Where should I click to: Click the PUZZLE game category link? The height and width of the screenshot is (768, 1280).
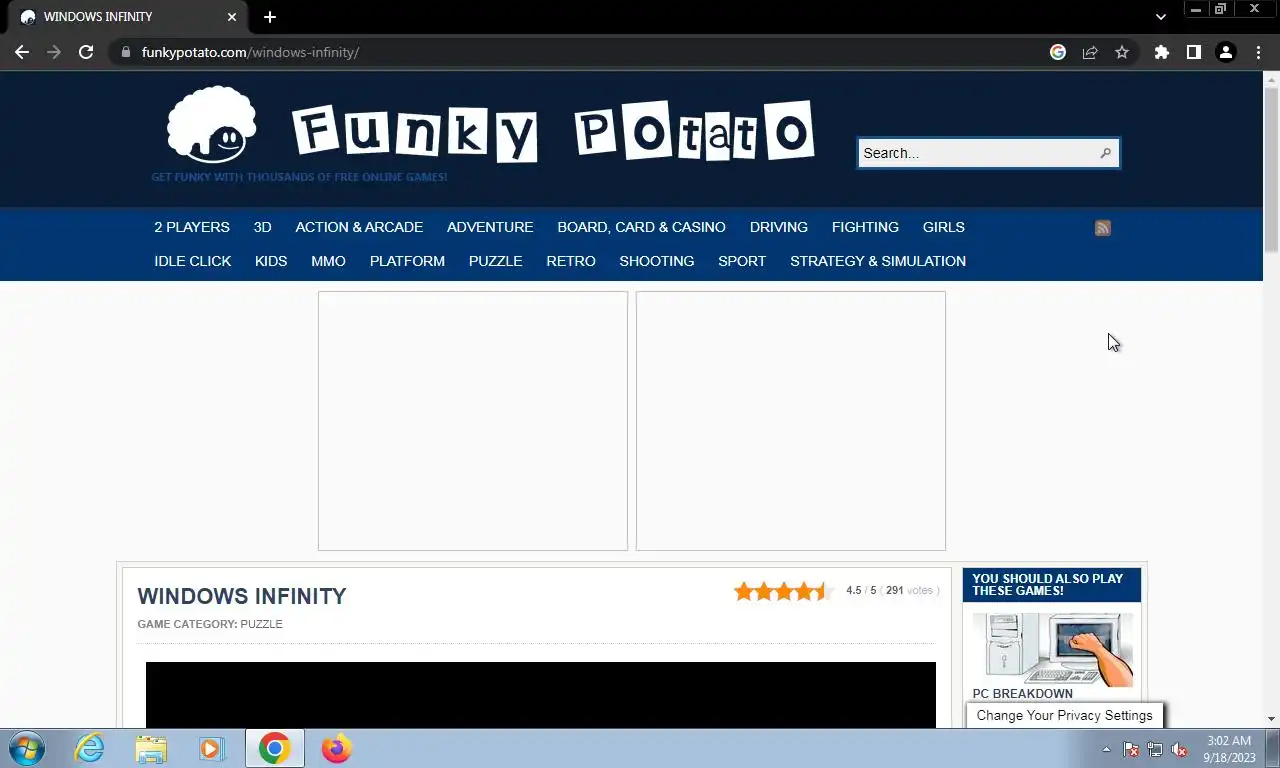261,624
